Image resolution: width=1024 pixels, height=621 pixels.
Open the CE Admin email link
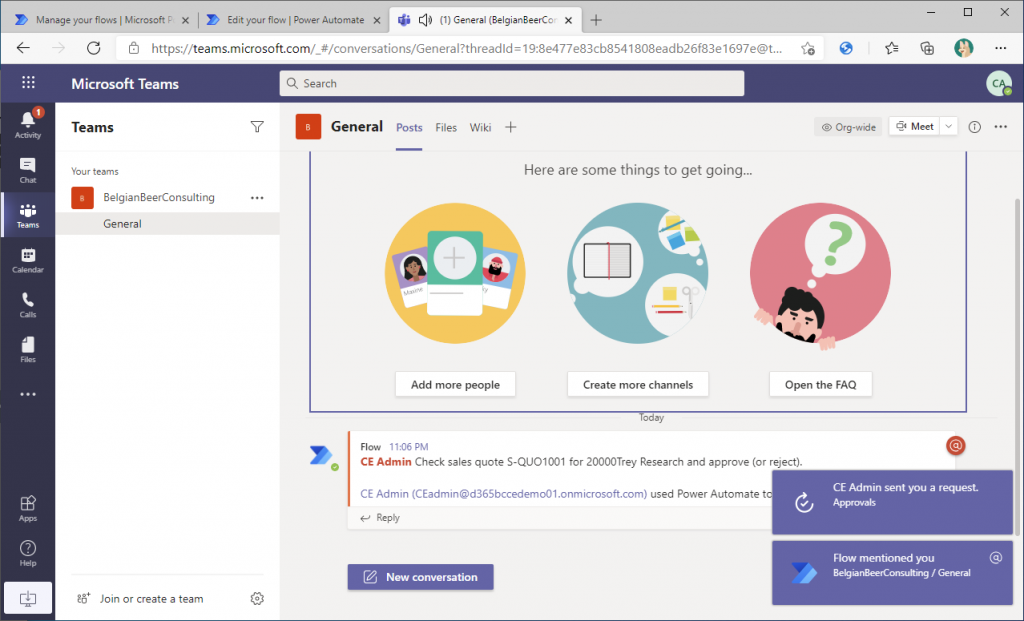[x=504, y=494]
